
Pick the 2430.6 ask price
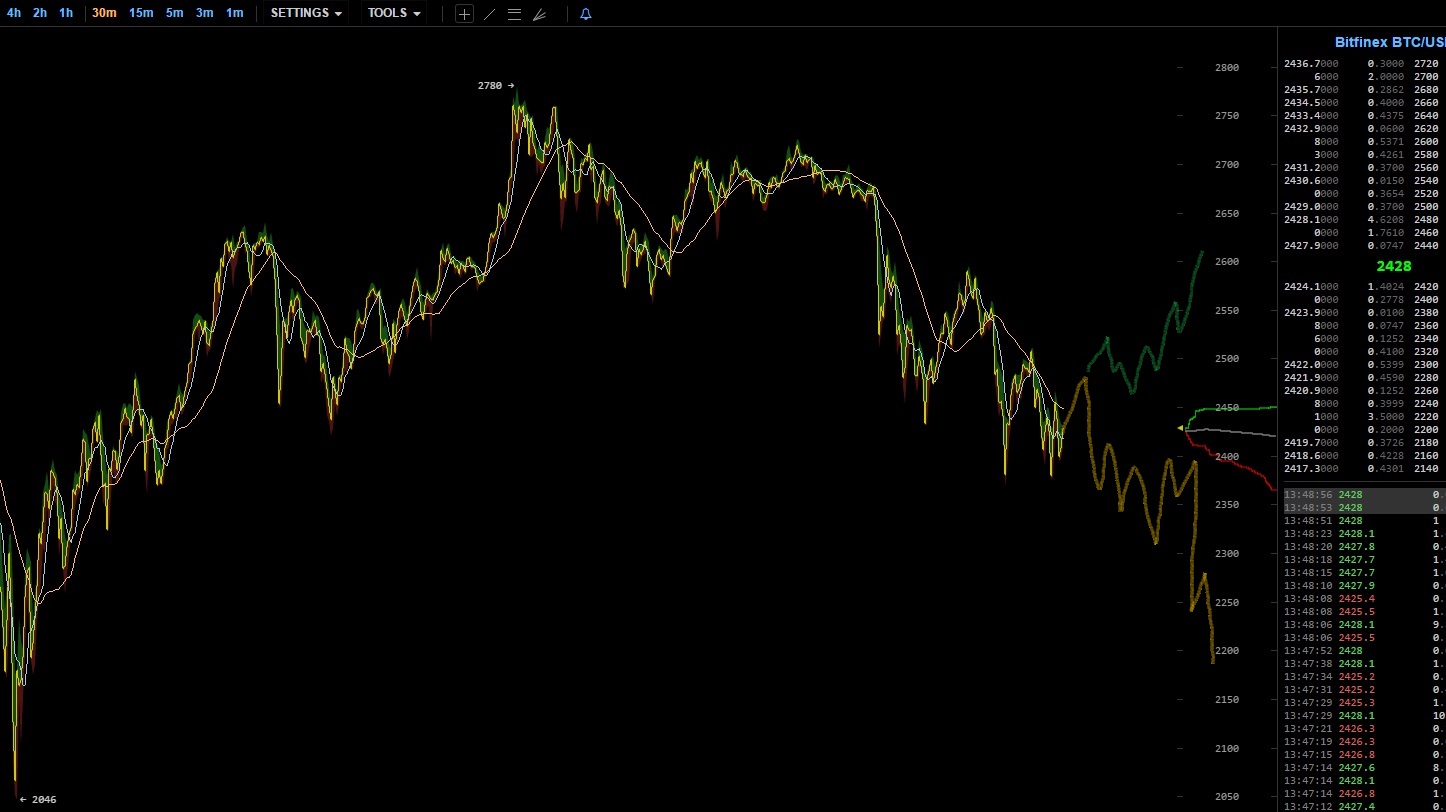click(x=1311, y=181)
